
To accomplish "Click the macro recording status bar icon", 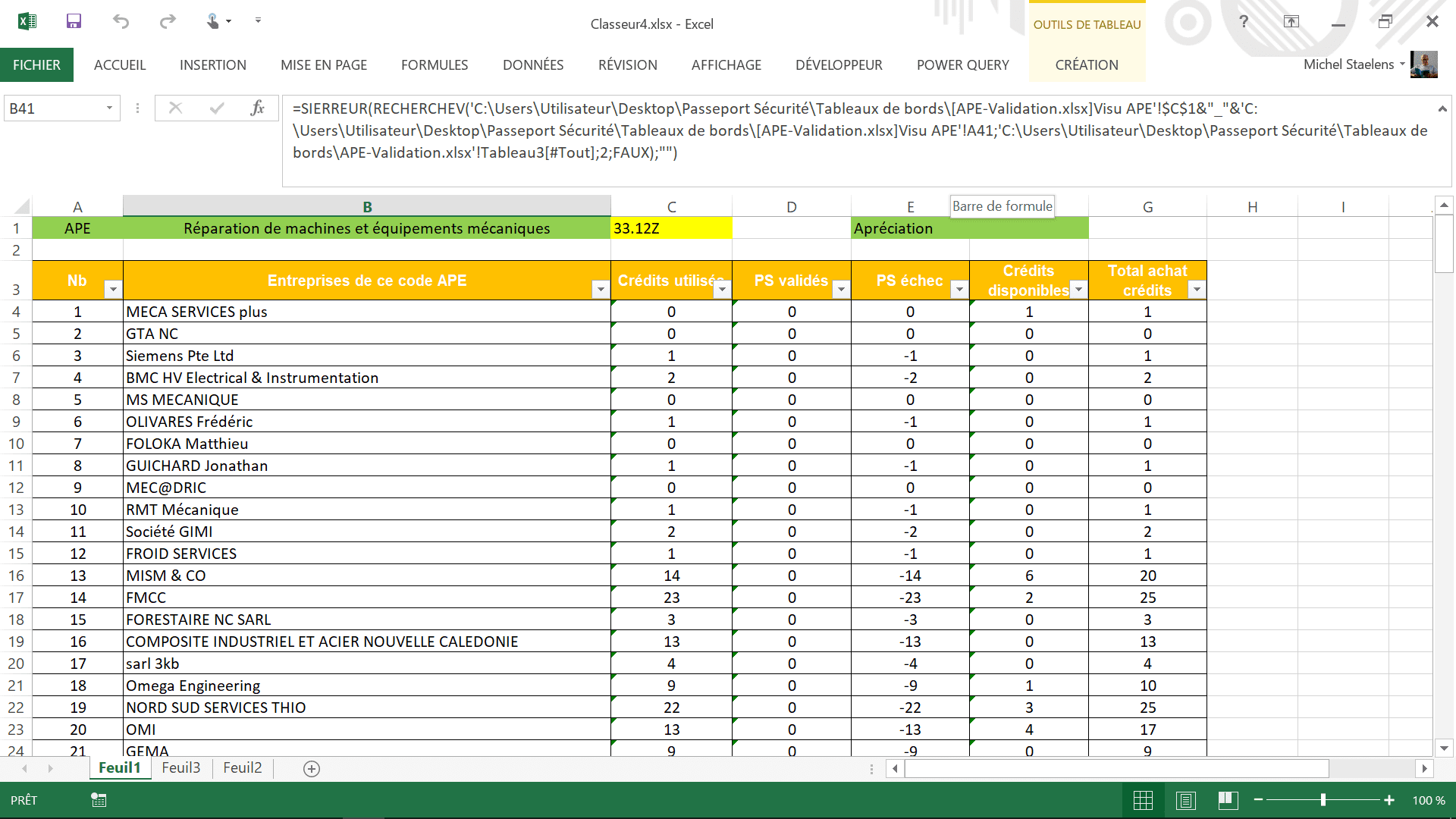I will (x=99, y=800).
